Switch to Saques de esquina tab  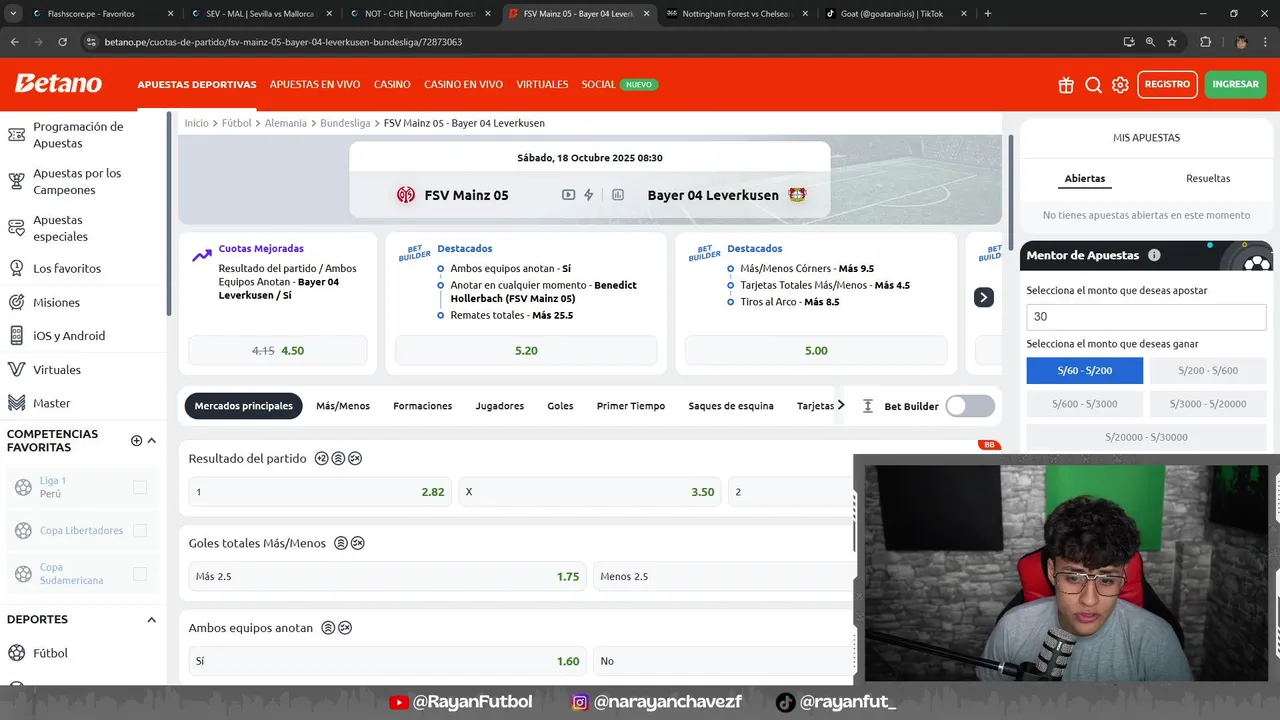tap(731, 406)
